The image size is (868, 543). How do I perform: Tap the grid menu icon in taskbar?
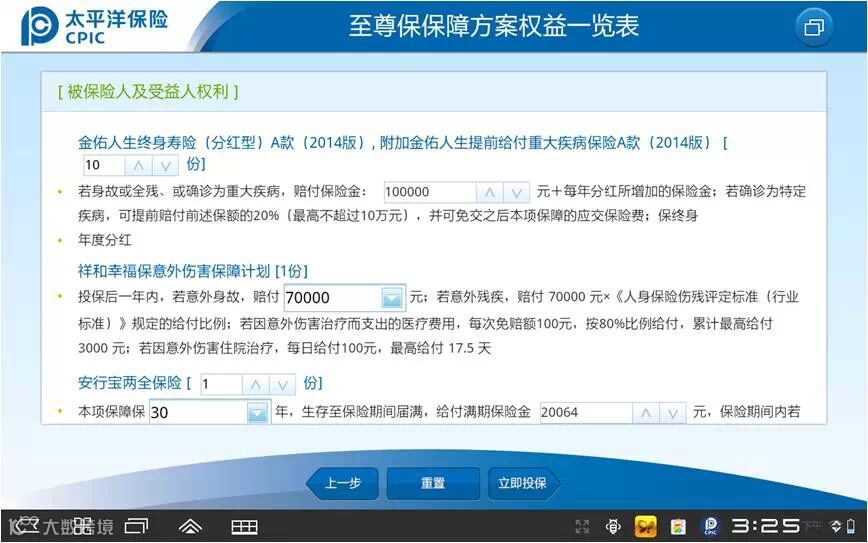[x=244, y=527]
